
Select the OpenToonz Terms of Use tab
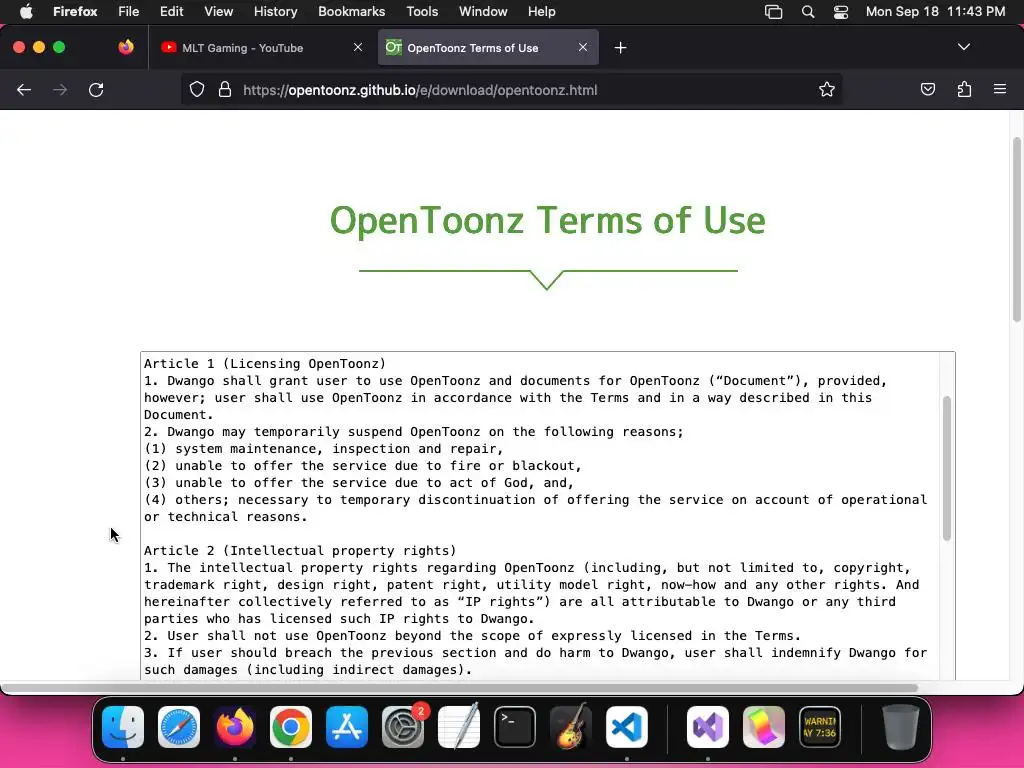point(488,48)
